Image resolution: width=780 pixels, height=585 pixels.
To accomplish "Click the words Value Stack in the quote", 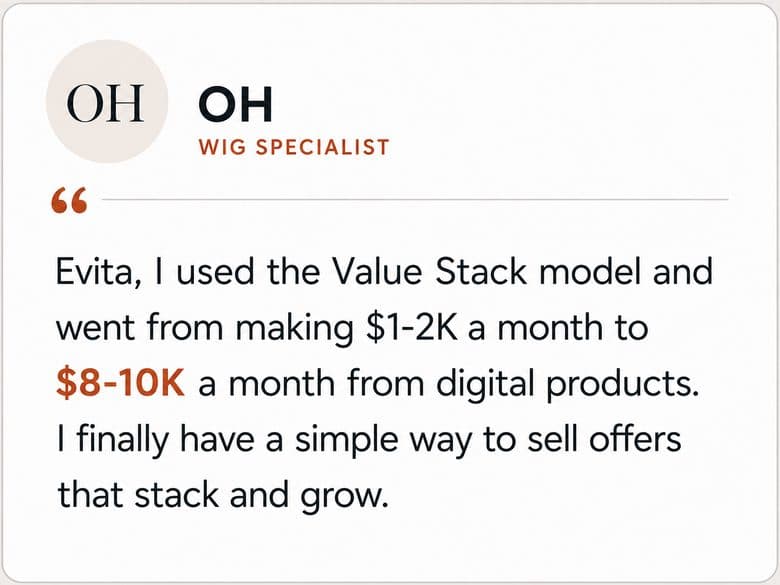I will tap(429, 272).
